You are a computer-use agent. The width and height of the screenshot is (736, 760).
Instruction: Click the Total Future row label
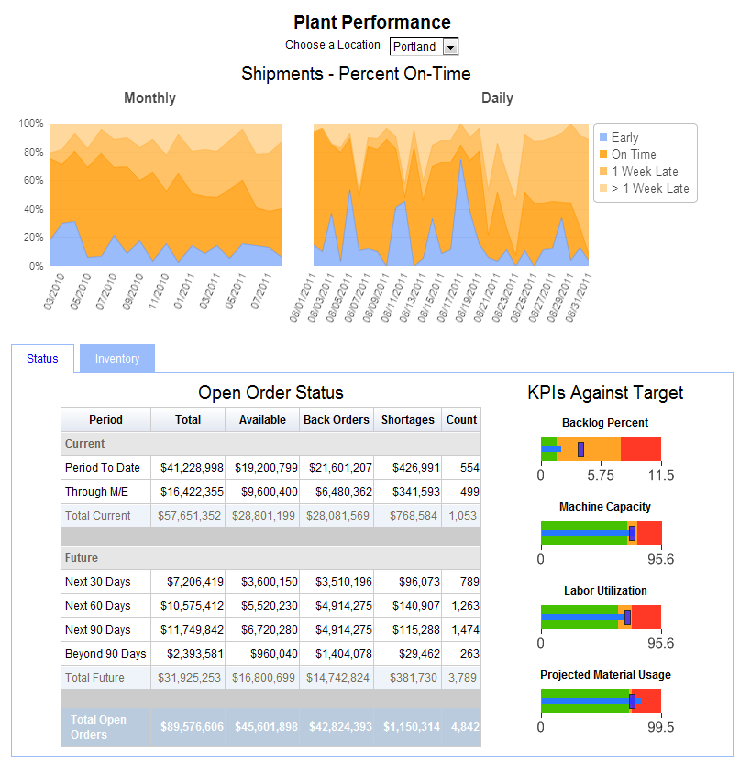click(95, 678)
